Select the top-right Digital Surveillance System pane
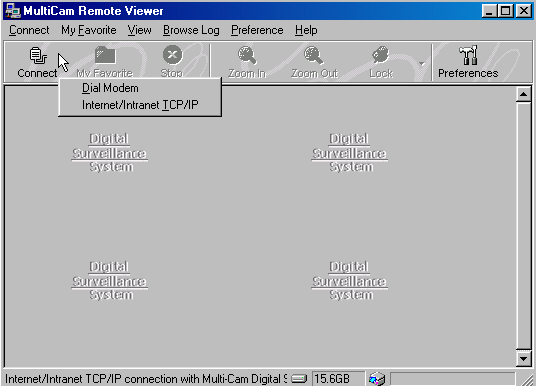This screenshot has width=536, height=386. tap(349, 153)
